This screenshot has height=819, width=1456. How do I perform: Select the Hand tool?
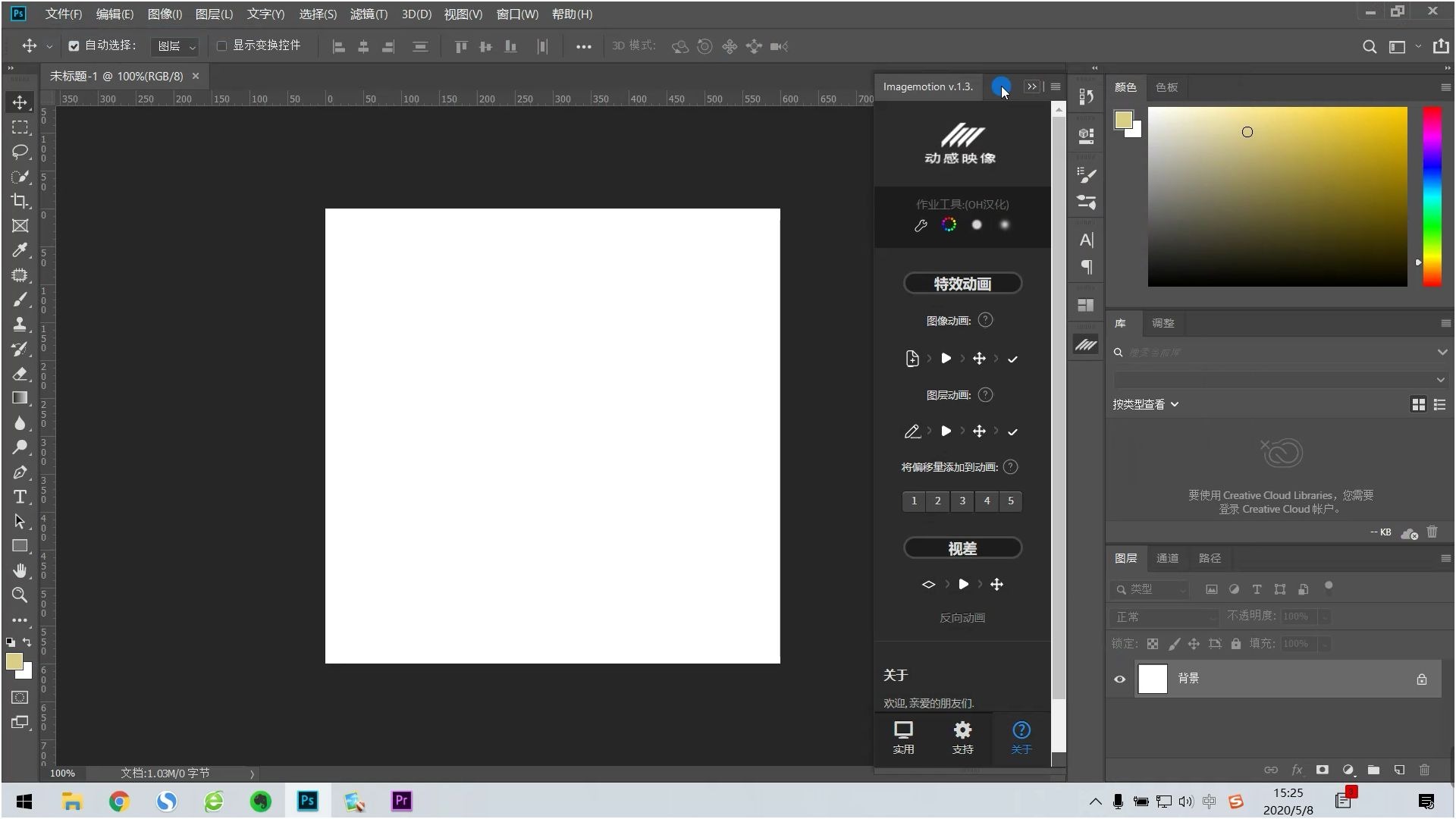coord(20,570)
